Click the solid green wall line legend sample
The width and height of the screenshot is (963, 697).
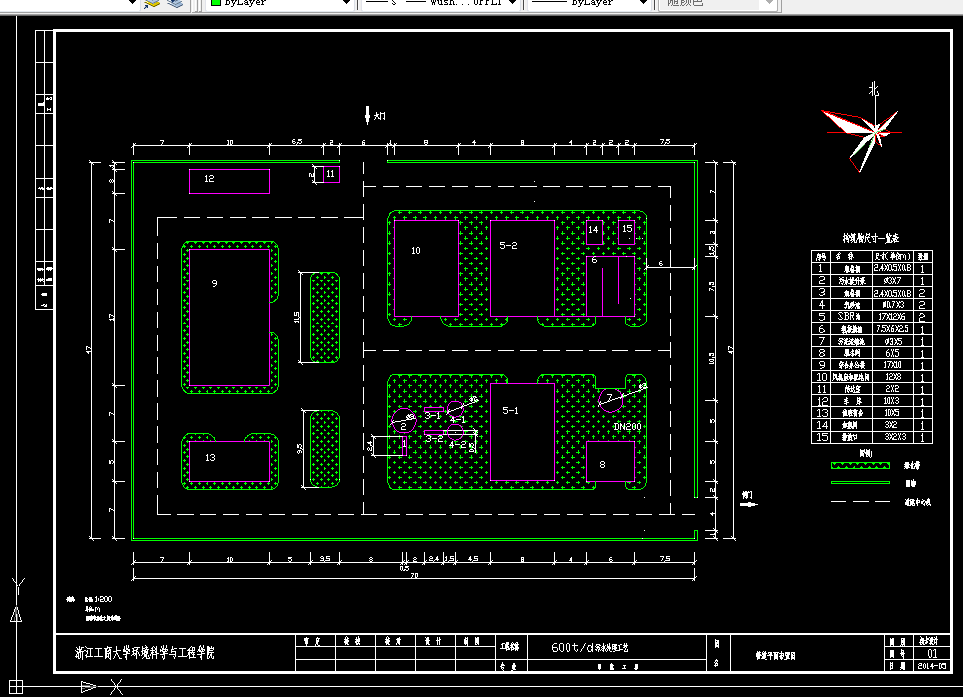[860, 483]
